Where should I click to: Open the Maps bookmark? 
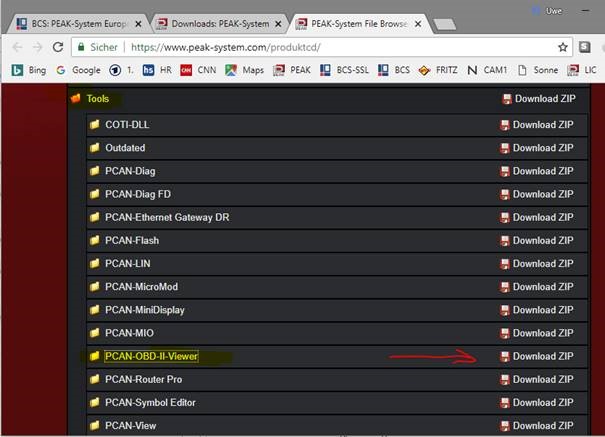pyautogui.click(x=245, y=70)
